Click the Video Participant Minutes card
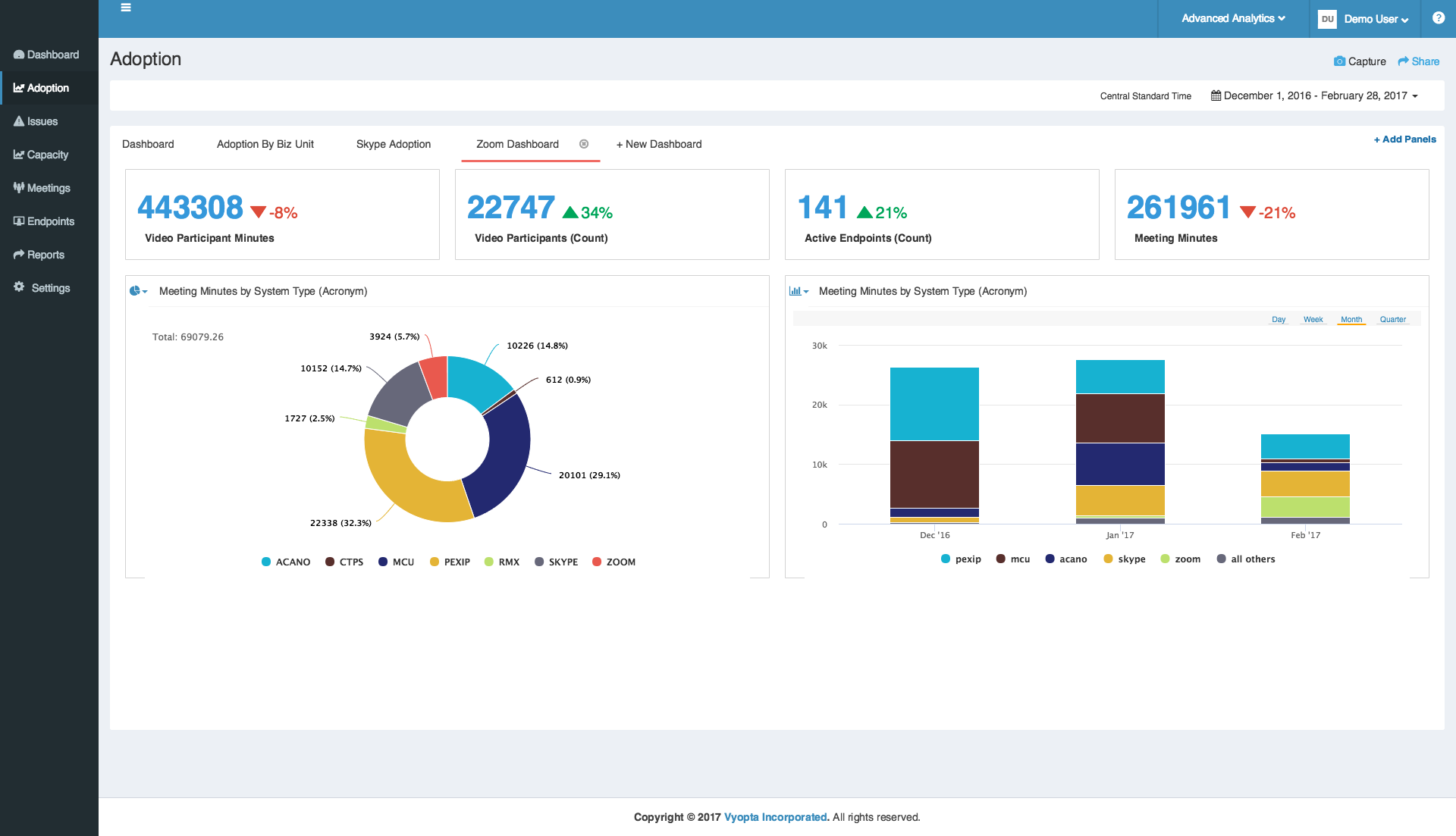 tap(282, 214)
